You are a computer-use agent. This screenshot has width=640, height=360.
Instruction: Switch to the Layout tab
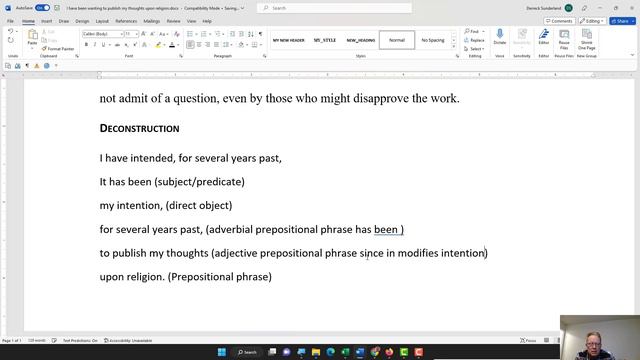click(x=102, y=21)
